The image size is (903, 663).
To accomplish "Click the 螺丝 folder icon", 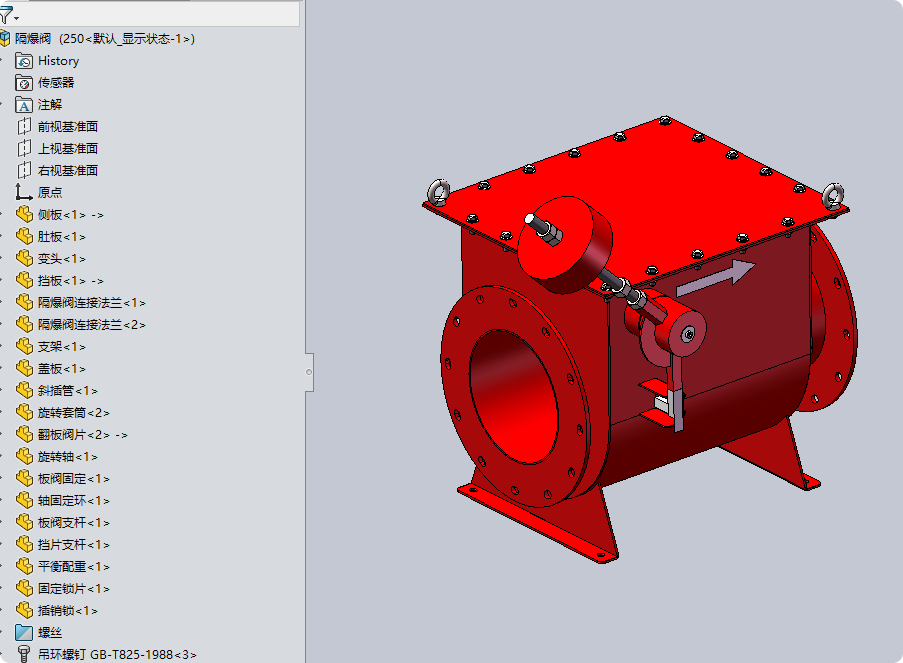I will coord(24,632).
